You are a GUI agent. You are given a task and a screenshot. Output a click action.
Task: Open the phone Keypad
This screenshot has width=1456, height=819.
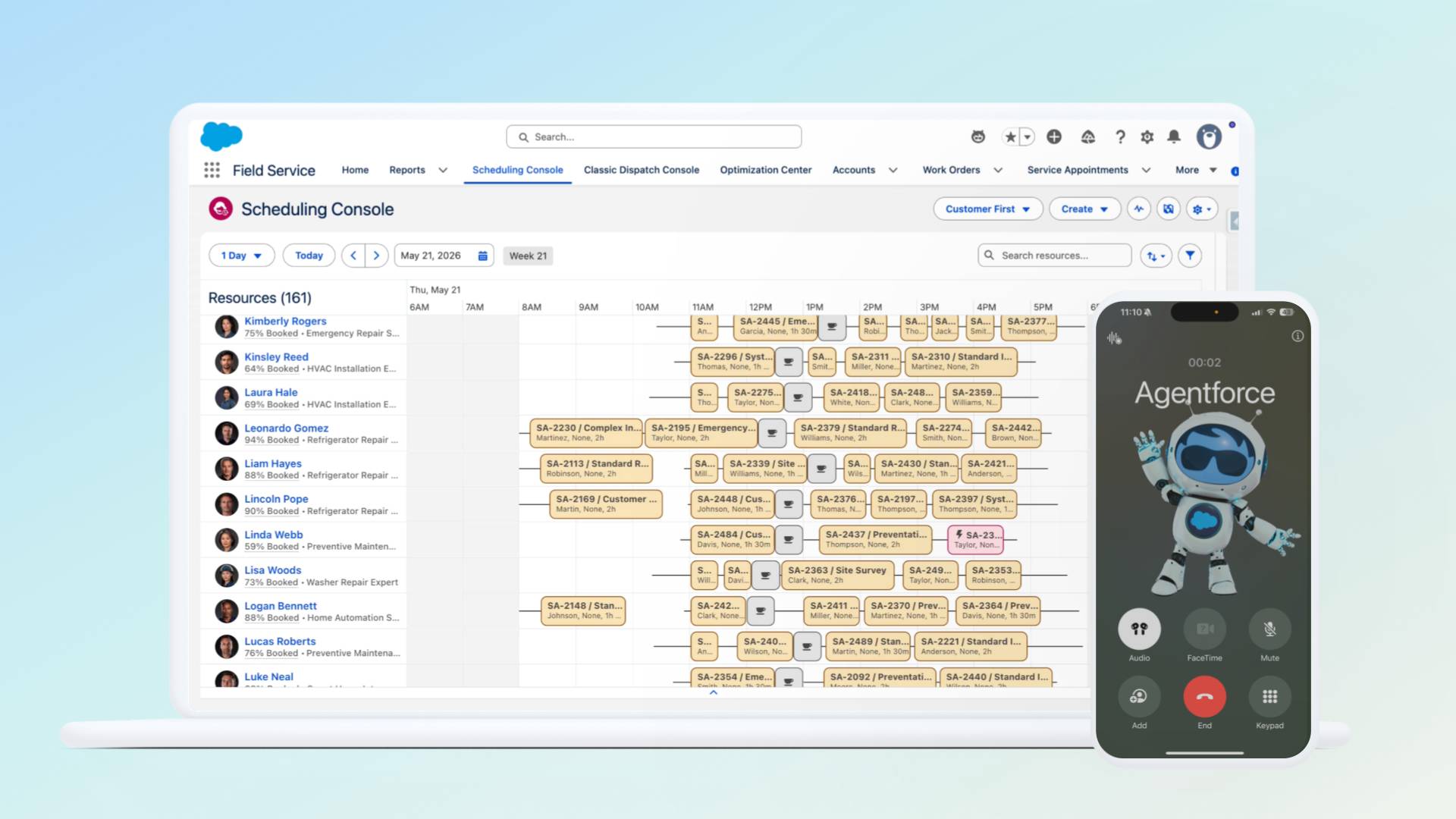[x=1269, y=696]
